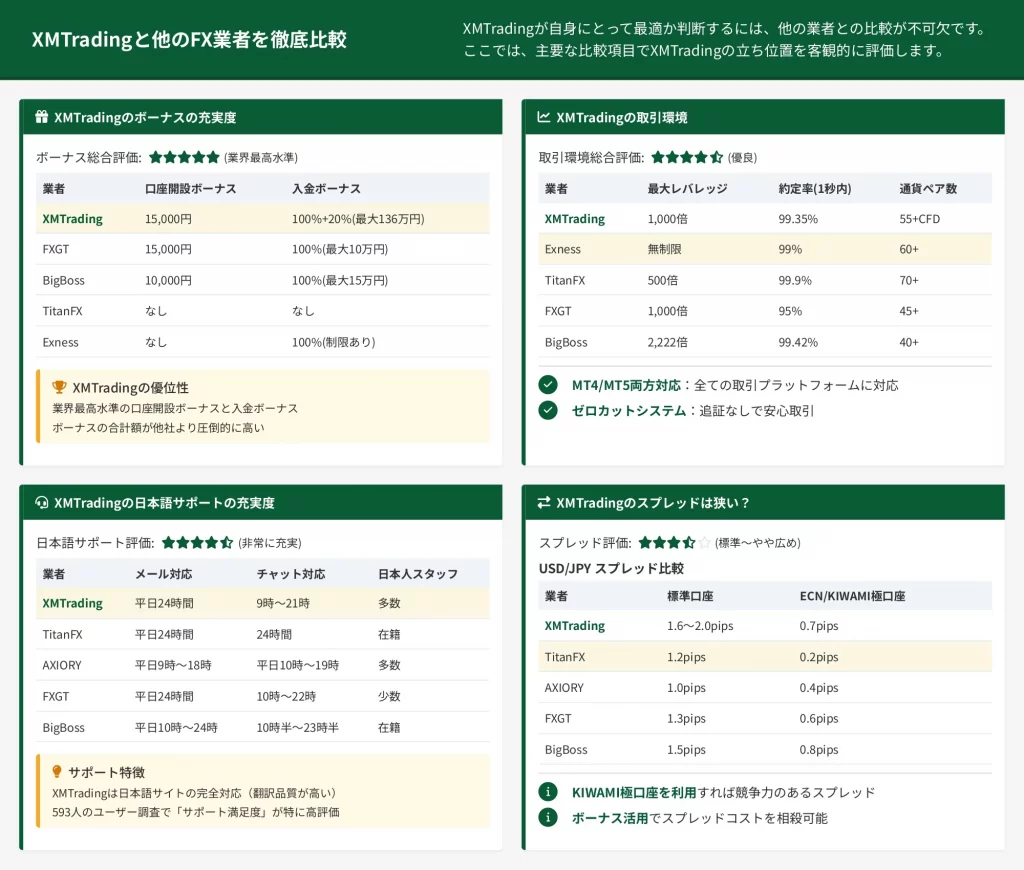Click the checkmark icon beside ゼロカットシステム

[547, 410]
